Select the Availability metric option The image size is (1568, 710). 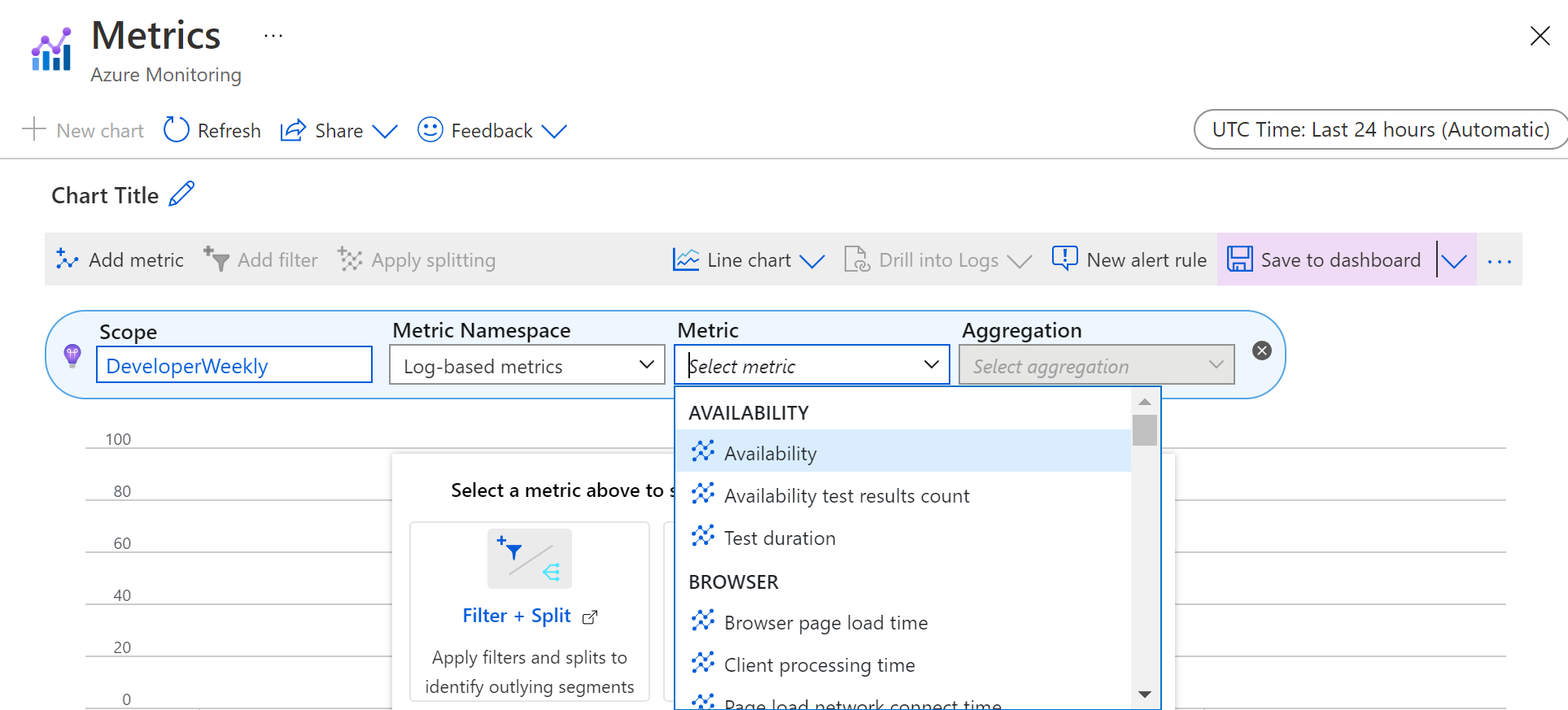click(903, 451)
